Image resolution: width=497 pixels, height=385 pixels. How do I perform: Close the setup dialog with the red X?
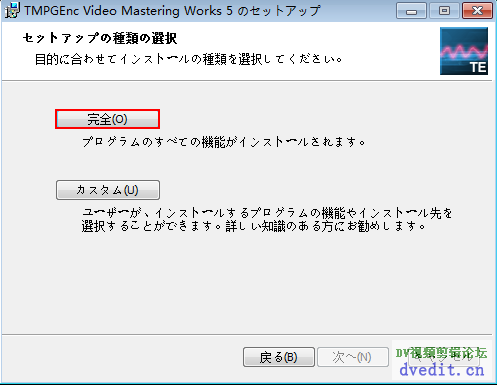(x=477, y=11)
